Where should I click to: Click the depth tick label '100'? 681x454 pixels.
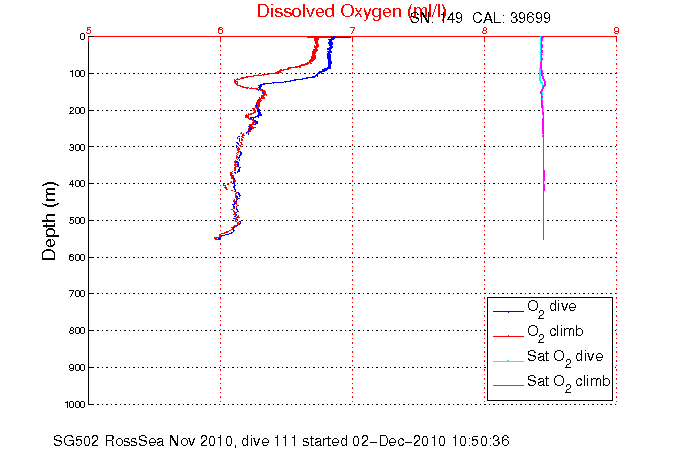coord(76,73)
